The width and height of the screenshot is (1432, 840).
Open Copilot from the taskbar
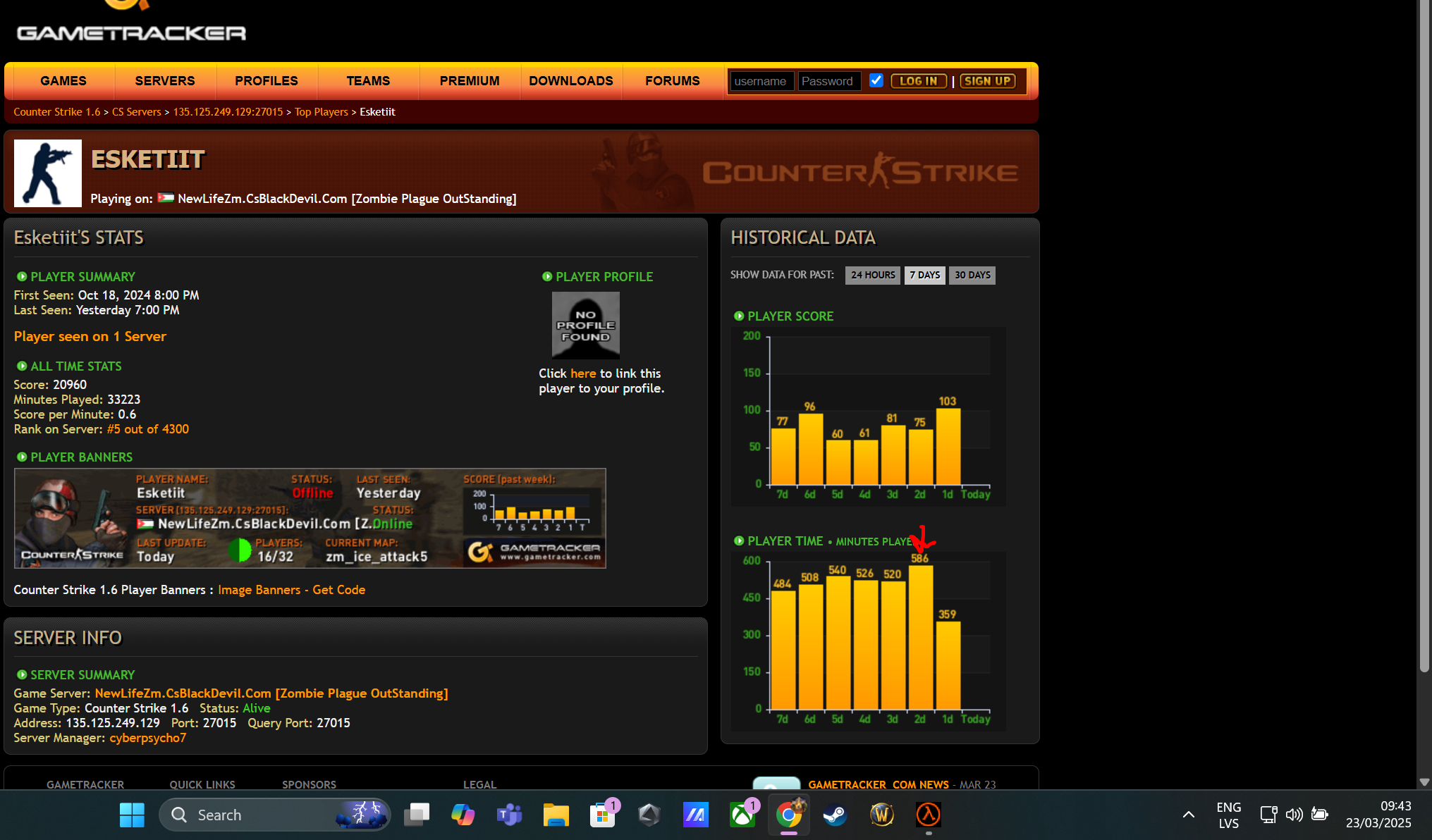(463, 815)
